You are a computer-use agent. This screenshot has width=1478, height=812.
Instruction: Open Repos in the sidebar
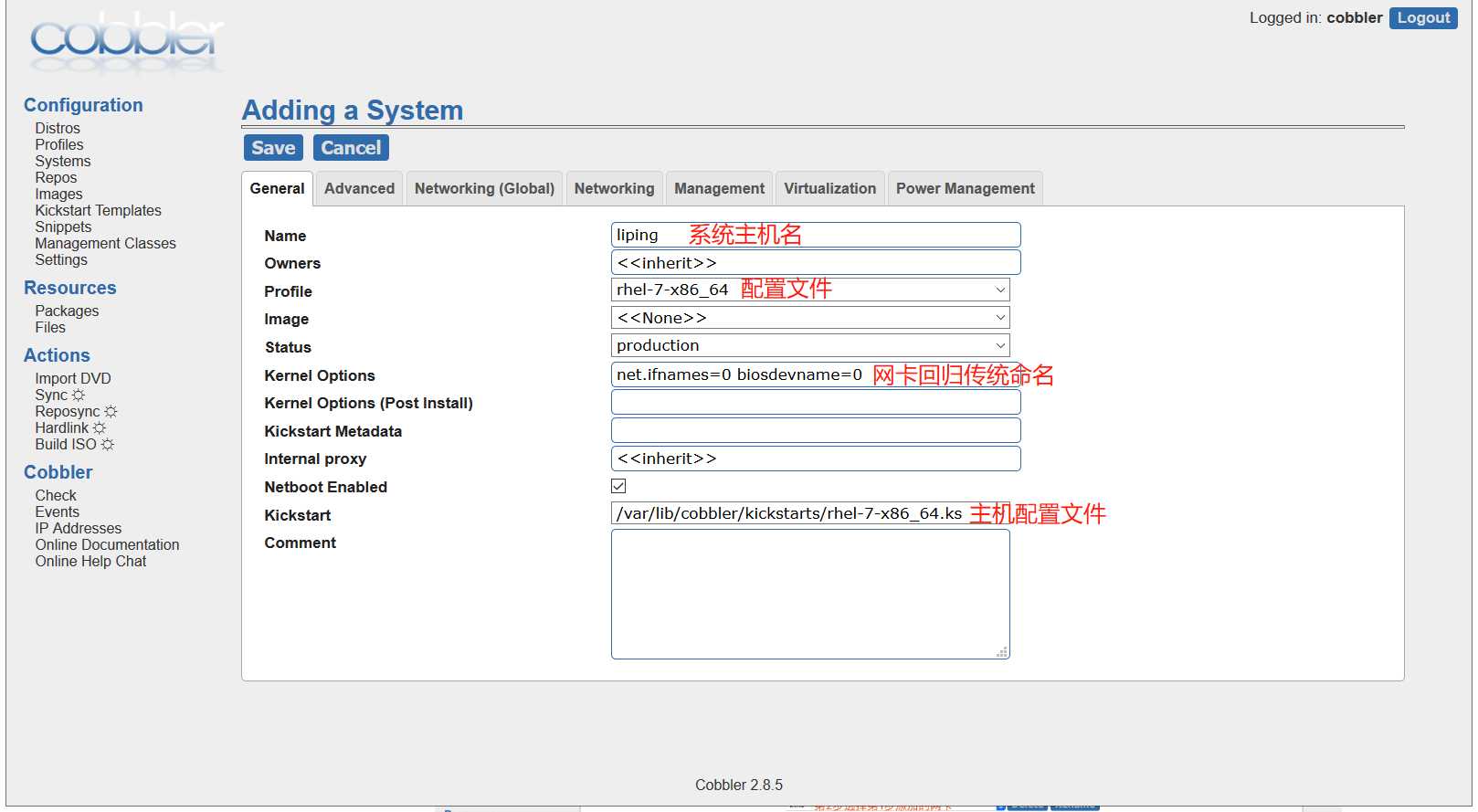(x=56, y=177)
